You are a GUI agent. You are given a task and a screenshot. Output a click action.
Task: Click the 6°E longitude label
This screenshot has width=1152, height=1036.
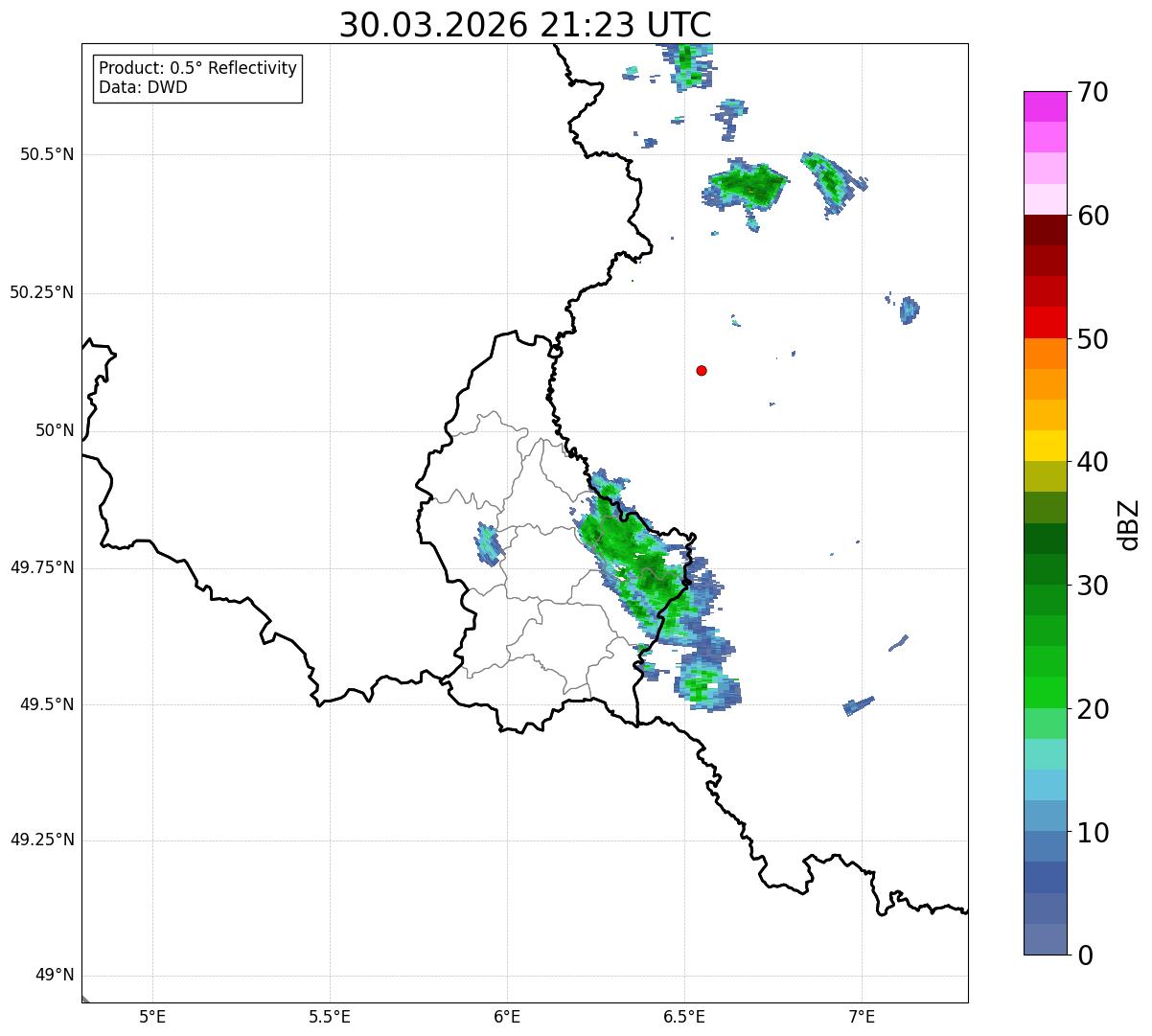(507, 1017)
